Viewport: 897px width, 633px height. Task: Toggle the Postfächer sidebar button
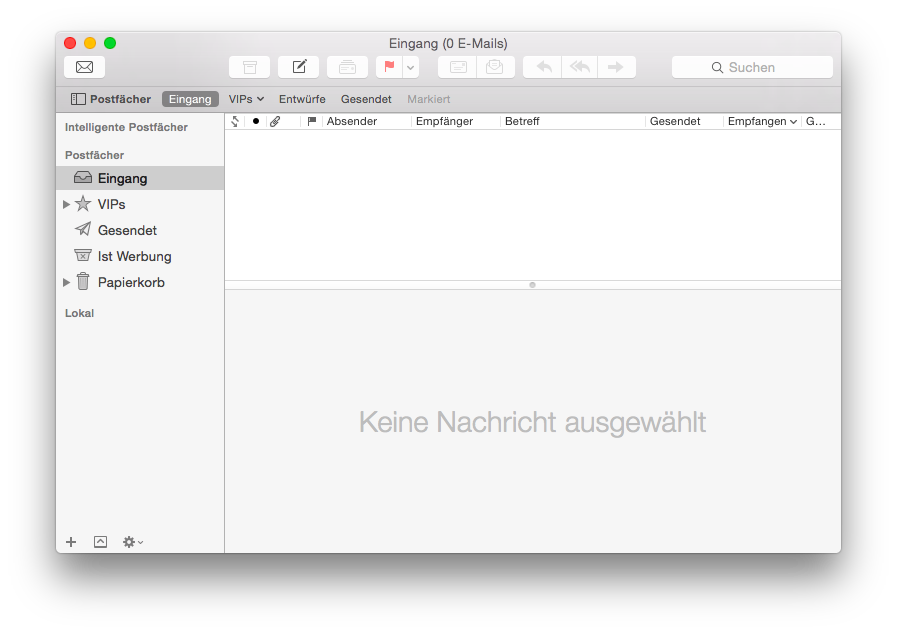click(x=111, y=99)
